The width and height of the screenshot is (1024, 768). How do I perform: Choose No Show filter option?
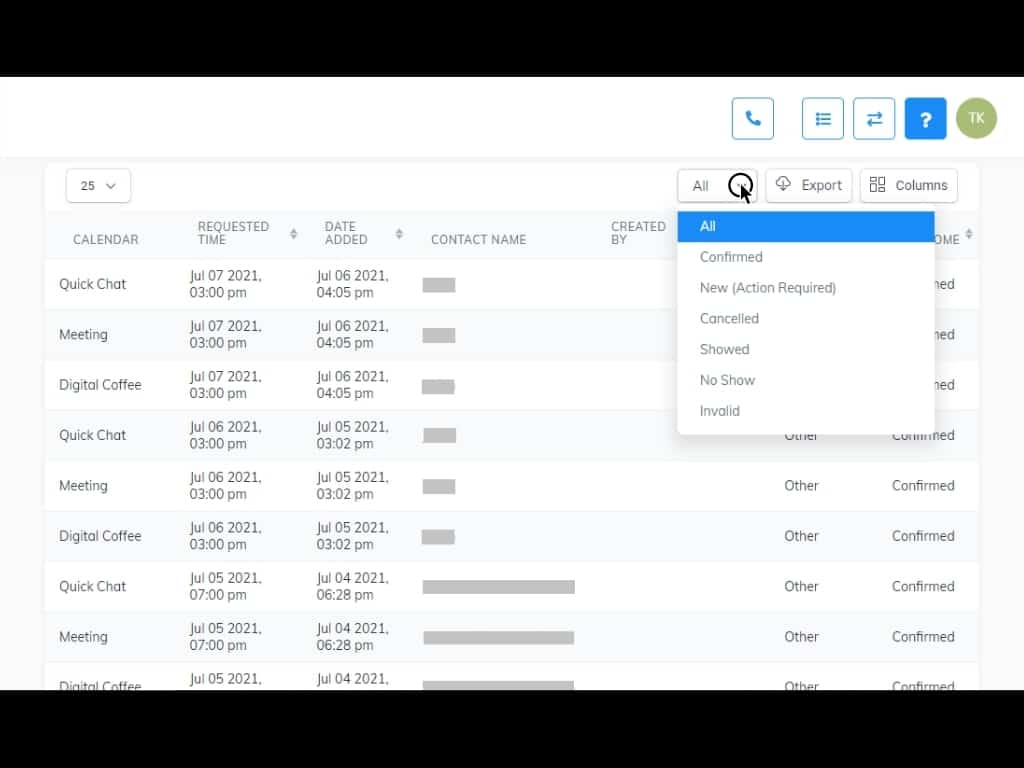pyautogui.click(x=727, y=380)
